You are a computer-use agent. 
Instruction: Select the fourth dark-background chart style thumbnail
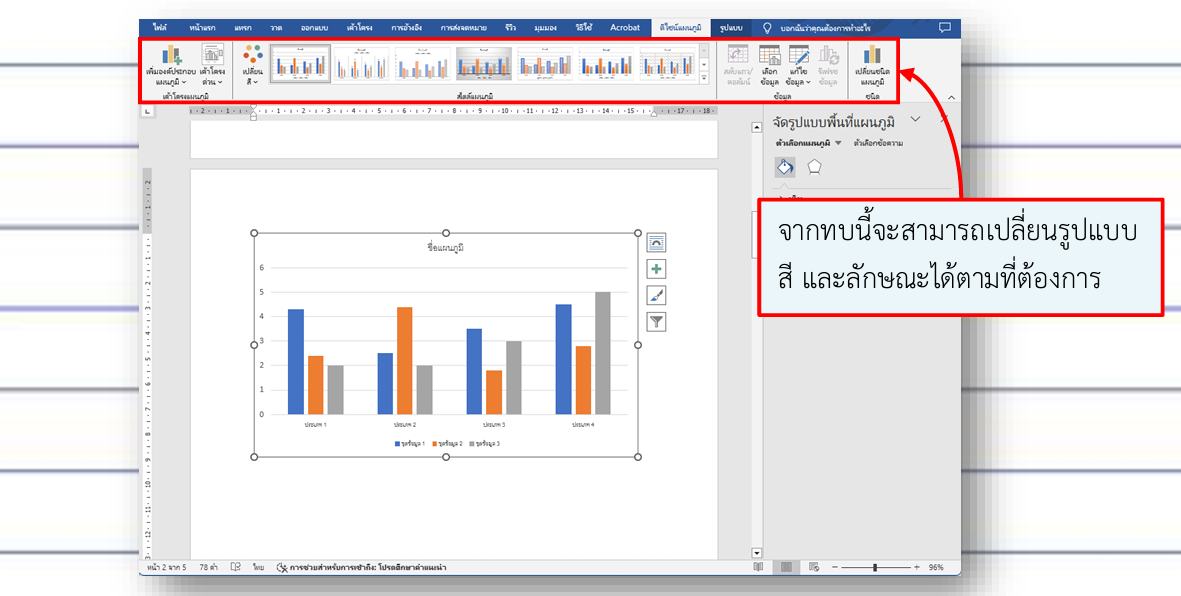485,64
